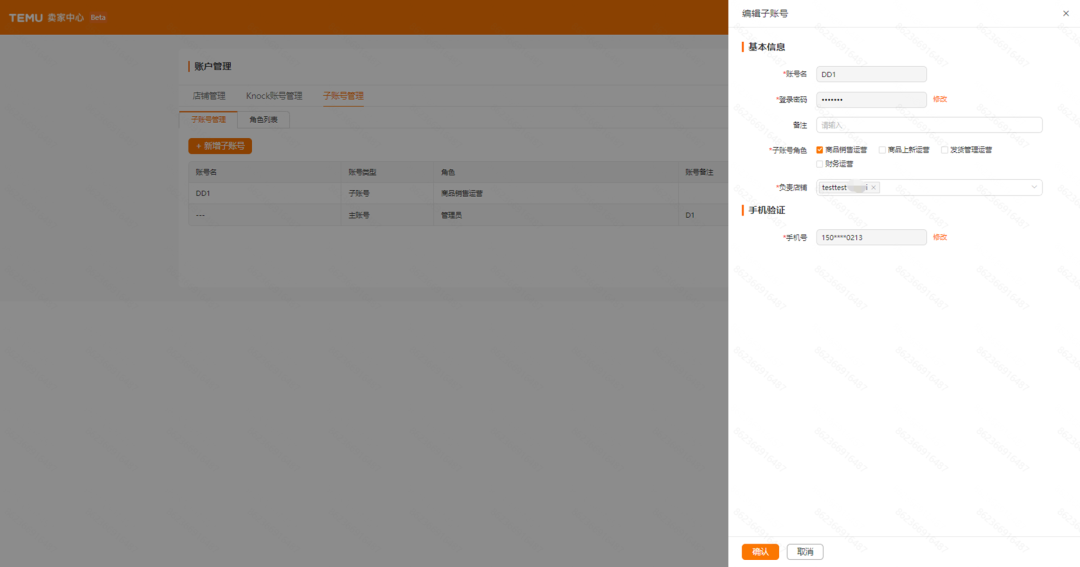The width and height of the screenshot is (1080, 567).
Task: Toggle the 商品销售运营 role checkbox
Action: [x=820, y=150]
